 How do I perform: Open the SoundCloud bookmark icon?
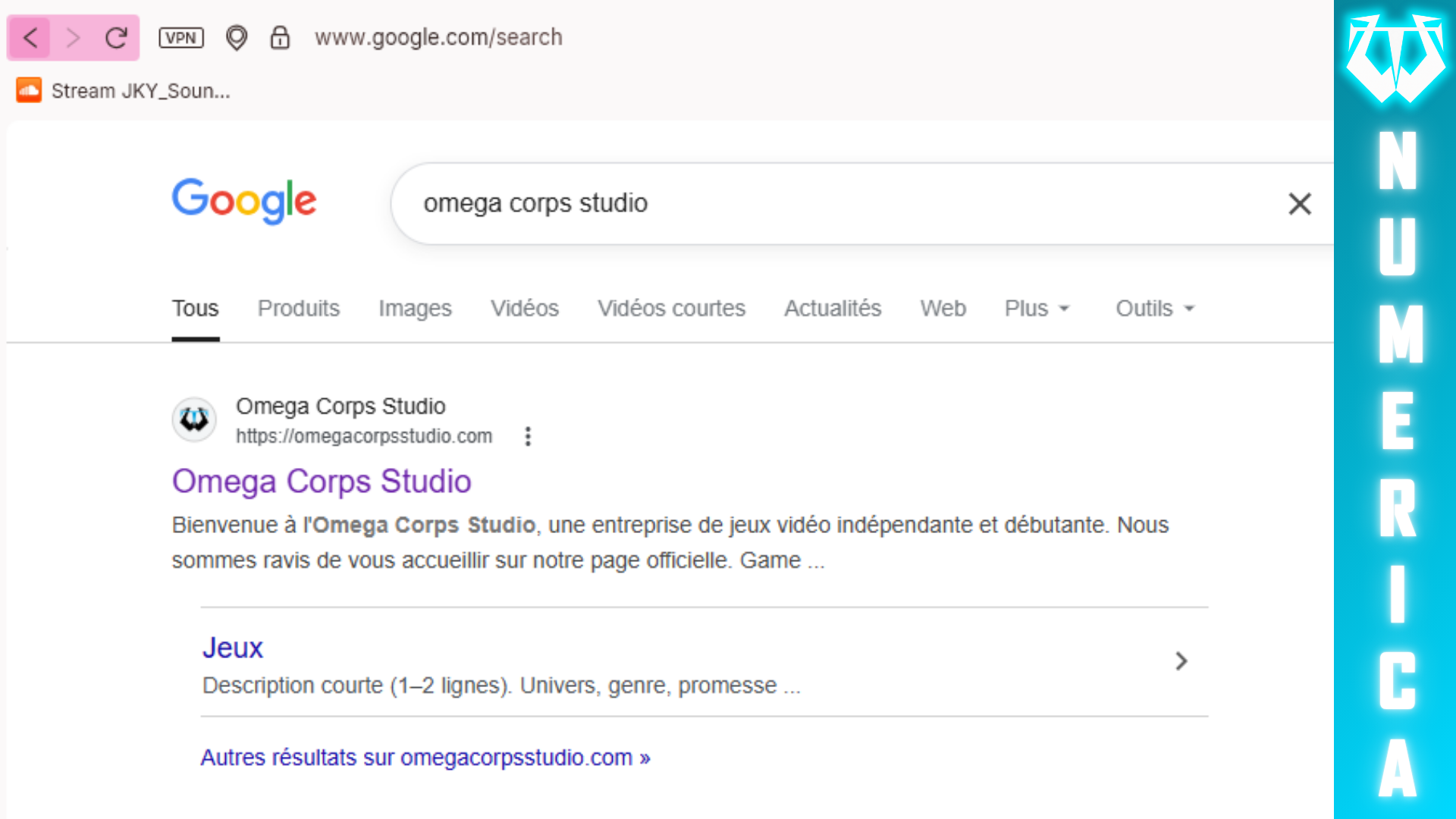(x=29, y=90)
